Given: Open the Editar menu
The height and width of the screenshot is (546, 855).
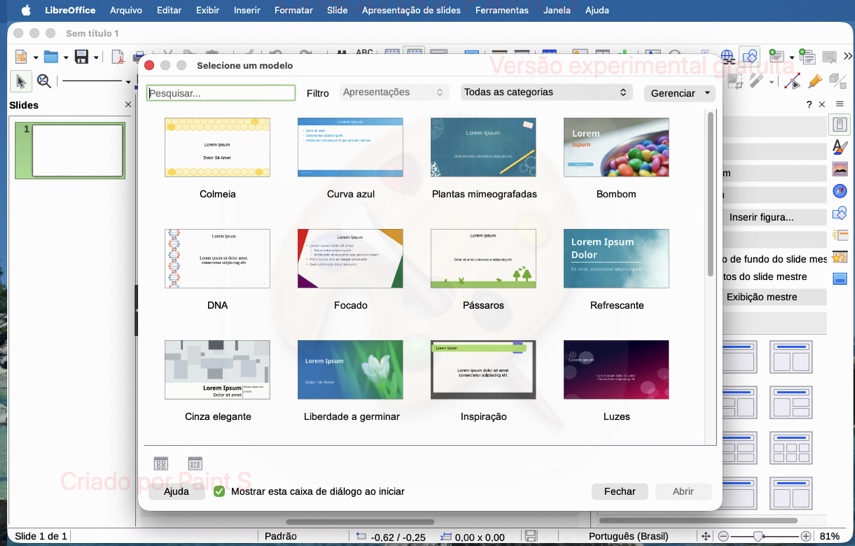Looking at the screenshot, I should coord(169,10).
